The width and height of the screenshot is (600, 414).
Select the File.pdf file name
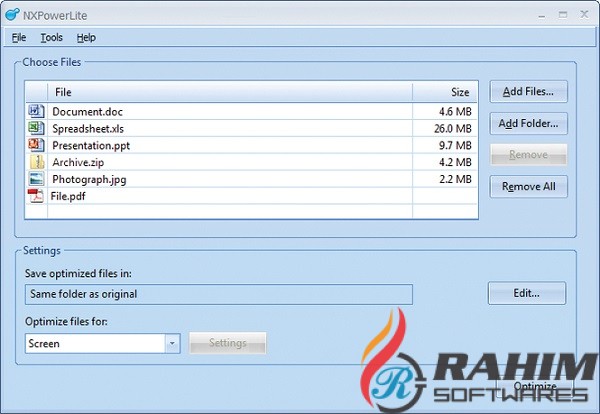click(x=68, y=196)
